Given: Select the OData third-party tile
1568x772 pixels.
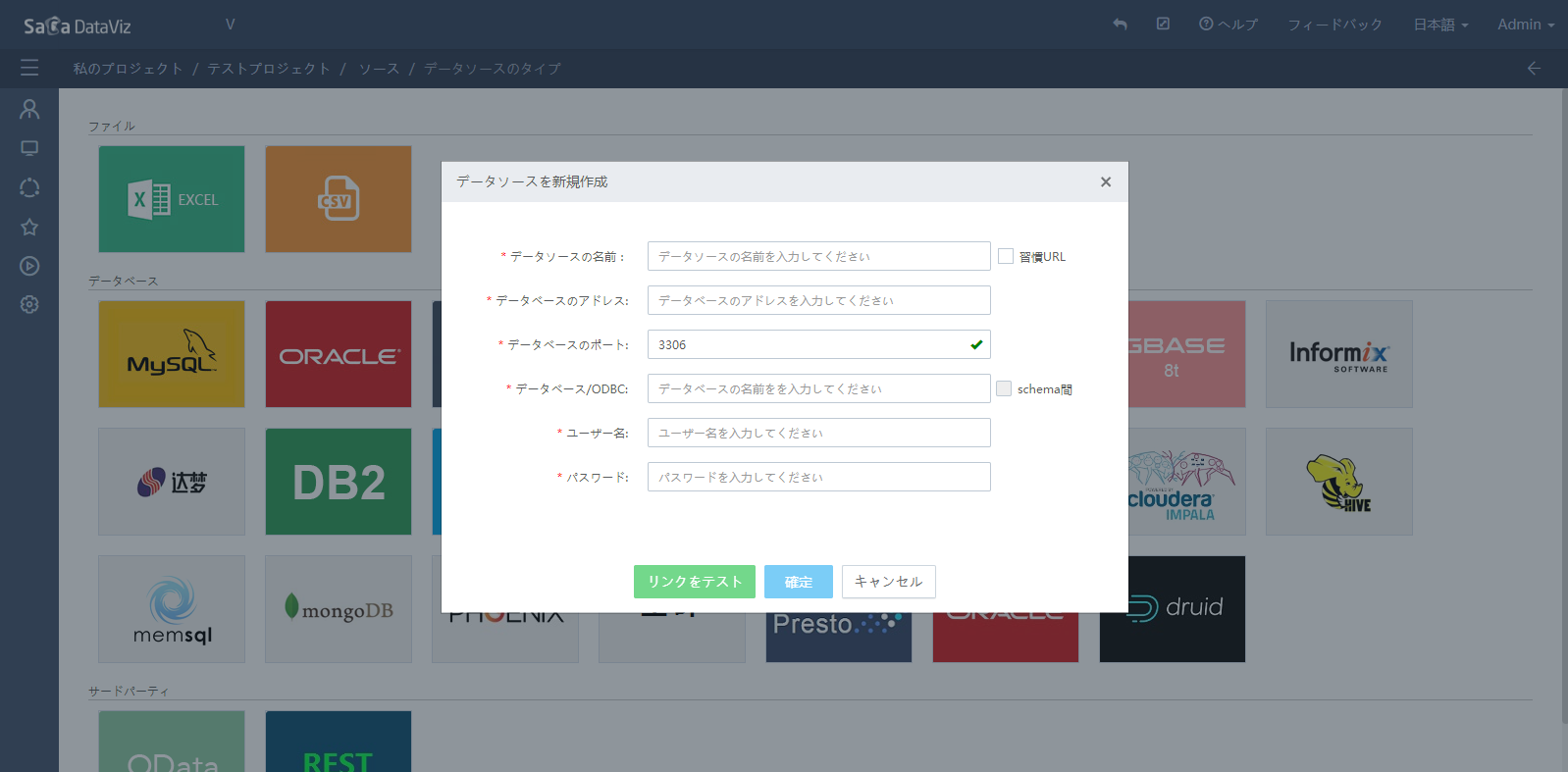Looking at the screenshot, I should (x=172, y=742).
